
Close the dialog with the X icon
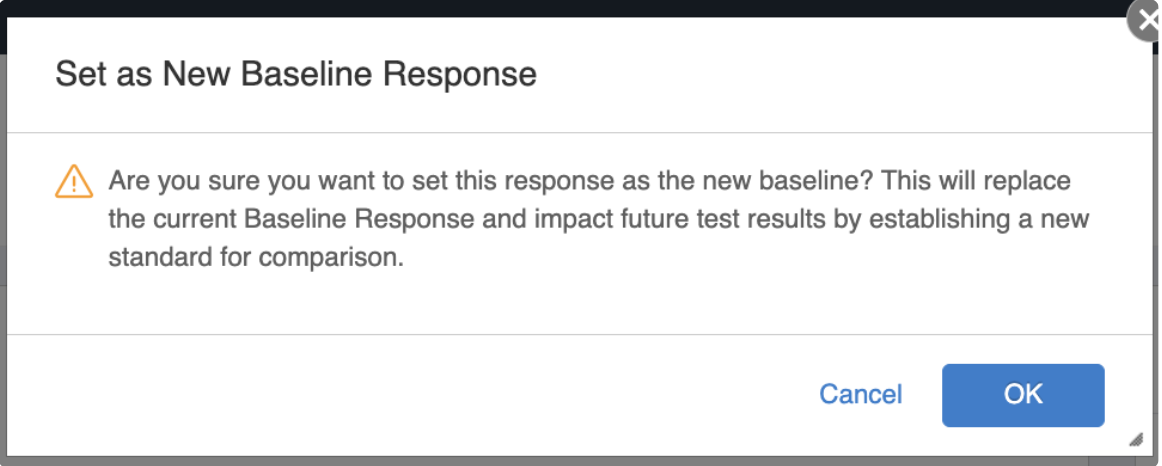click(x=1146, y=20)
